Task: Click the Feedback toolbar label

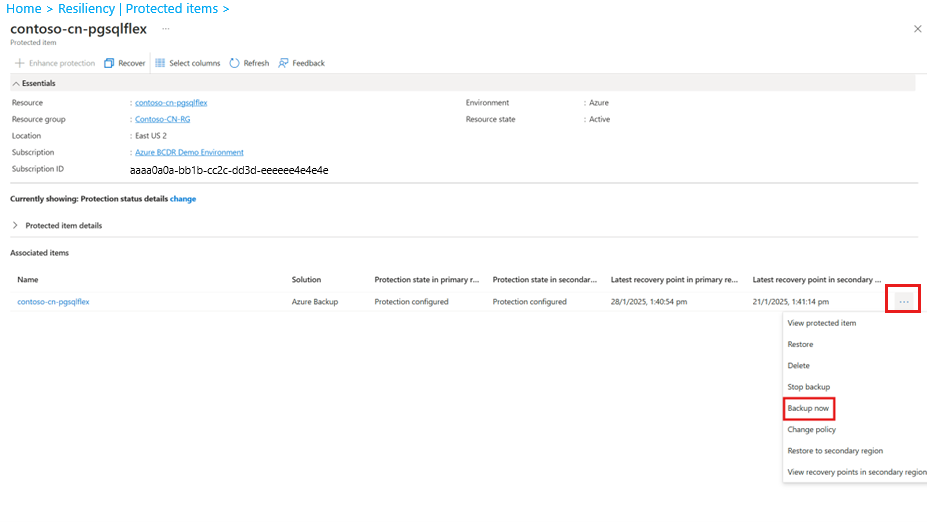Action: point(308,63)
